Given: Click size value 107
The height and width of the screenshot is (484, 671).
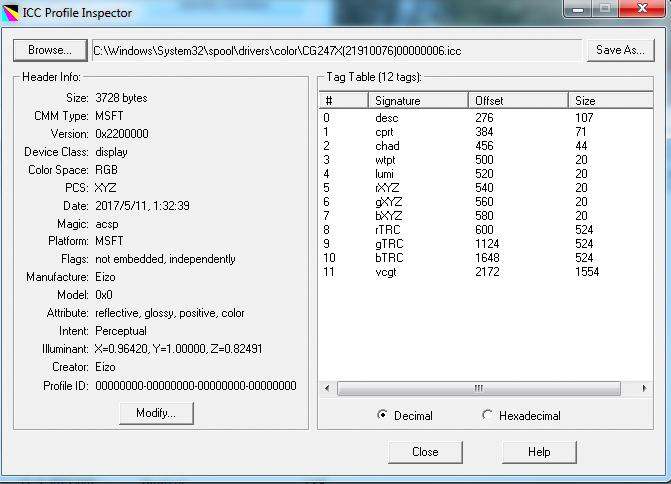Looking at the screenshot, I should tap(584, 118).
